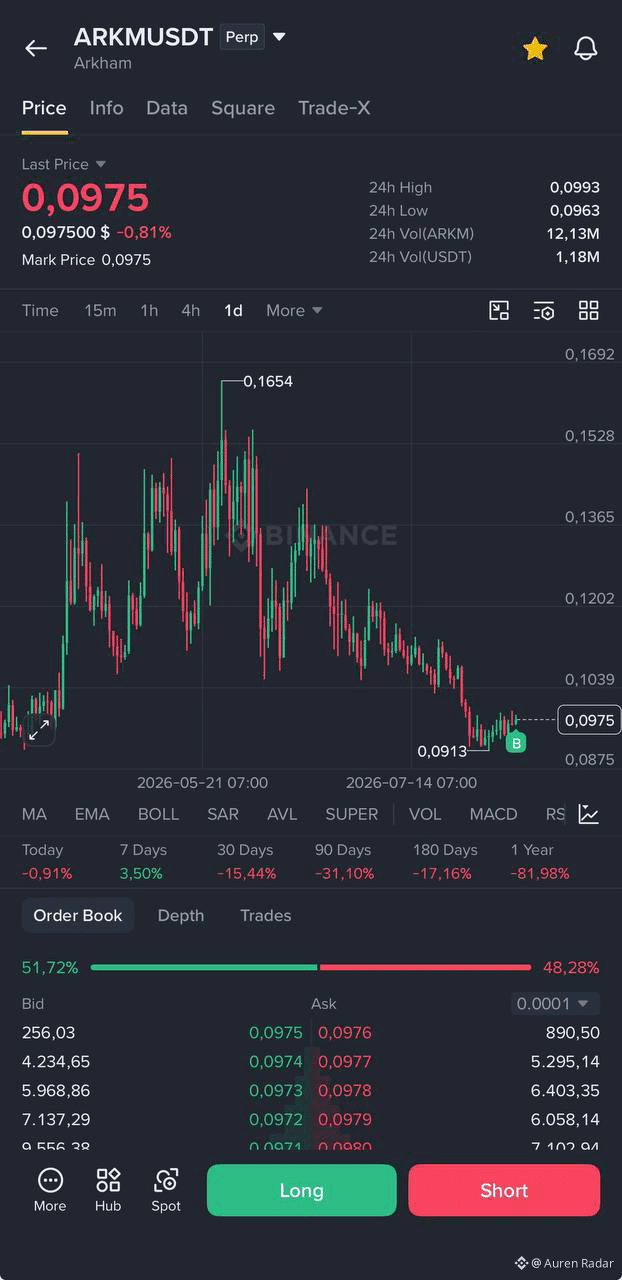Tap the Mark Price 0,0975 text
This screenshot has height=1280, width=622.
[x=86, y=260]
